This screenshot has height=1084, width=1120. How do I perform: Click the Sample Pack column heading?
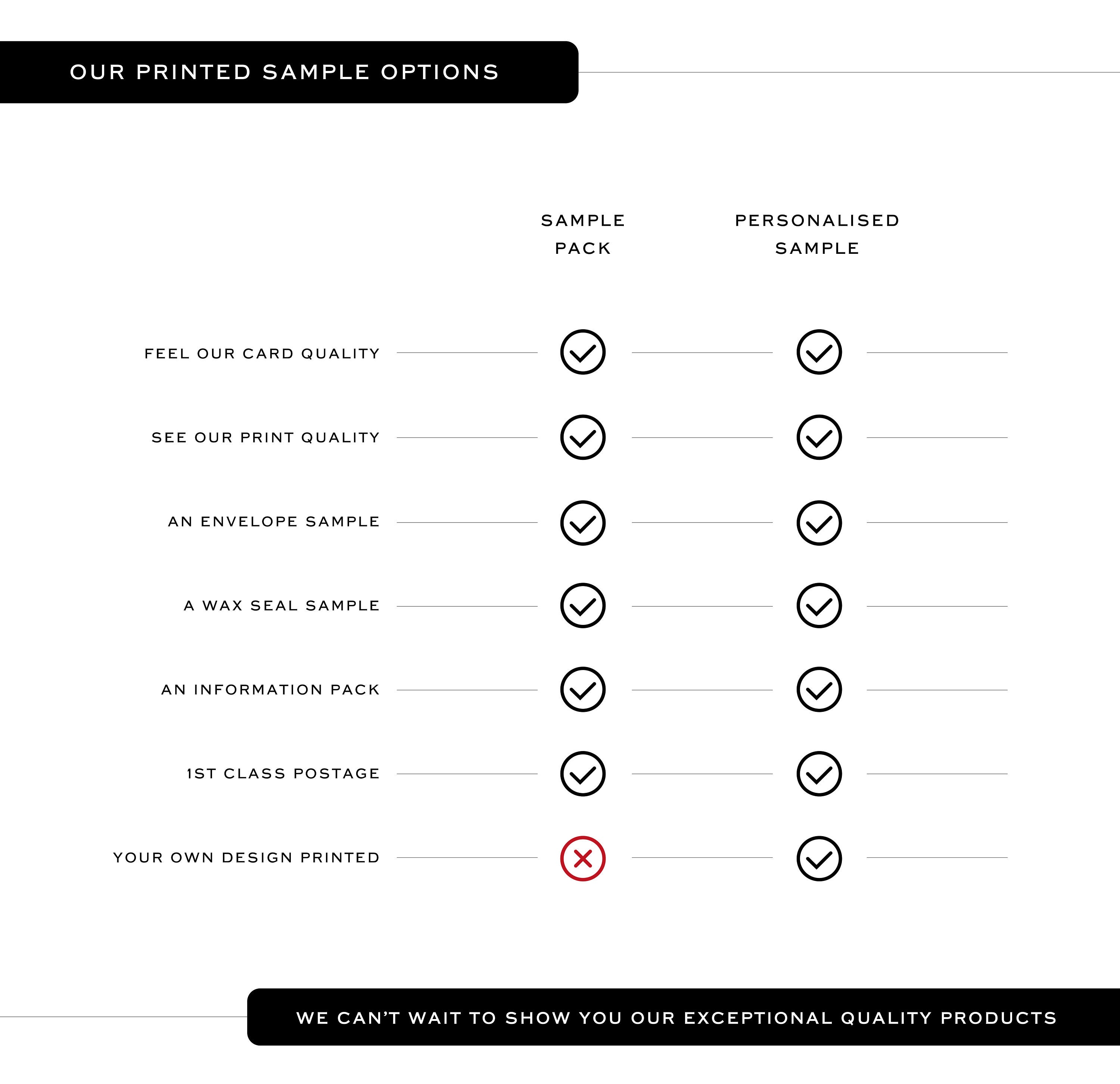point(583,234)
